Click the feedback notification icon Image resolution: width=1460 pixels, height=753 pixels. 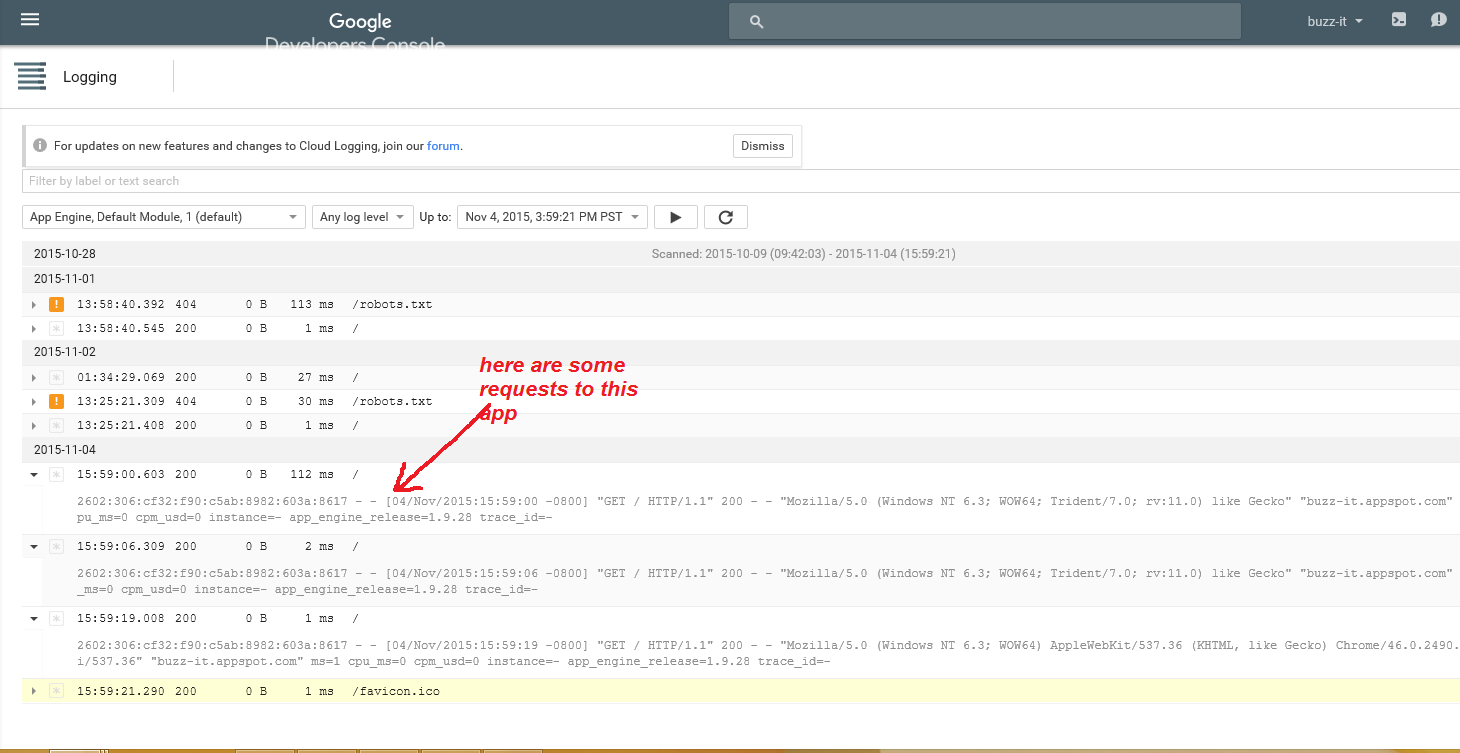[1438, 20]
